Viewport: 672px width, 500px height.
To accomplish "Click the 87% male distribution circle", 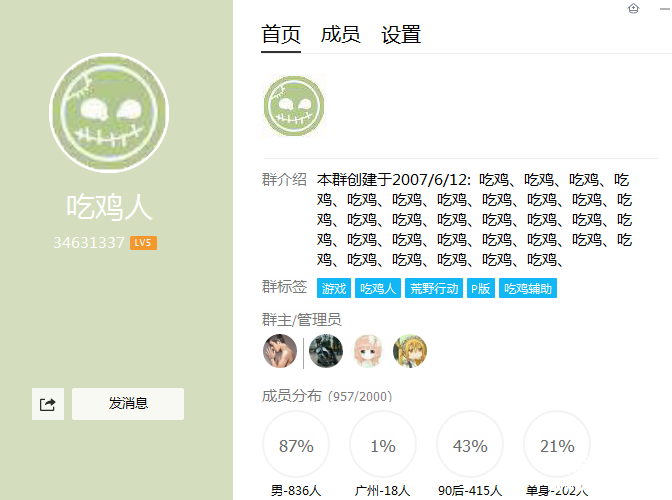I will pyautogui.click(x=296, y=444).
